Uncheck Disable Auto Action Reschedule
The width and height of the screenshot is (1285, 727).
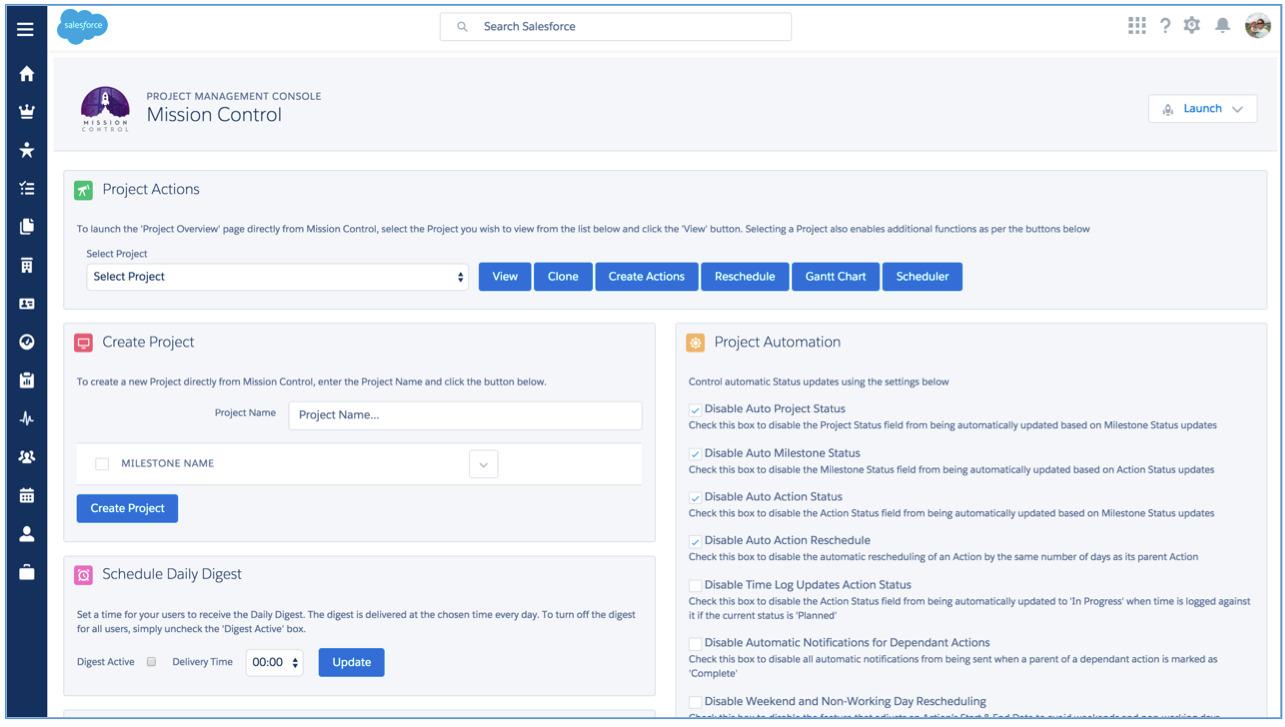695,541
